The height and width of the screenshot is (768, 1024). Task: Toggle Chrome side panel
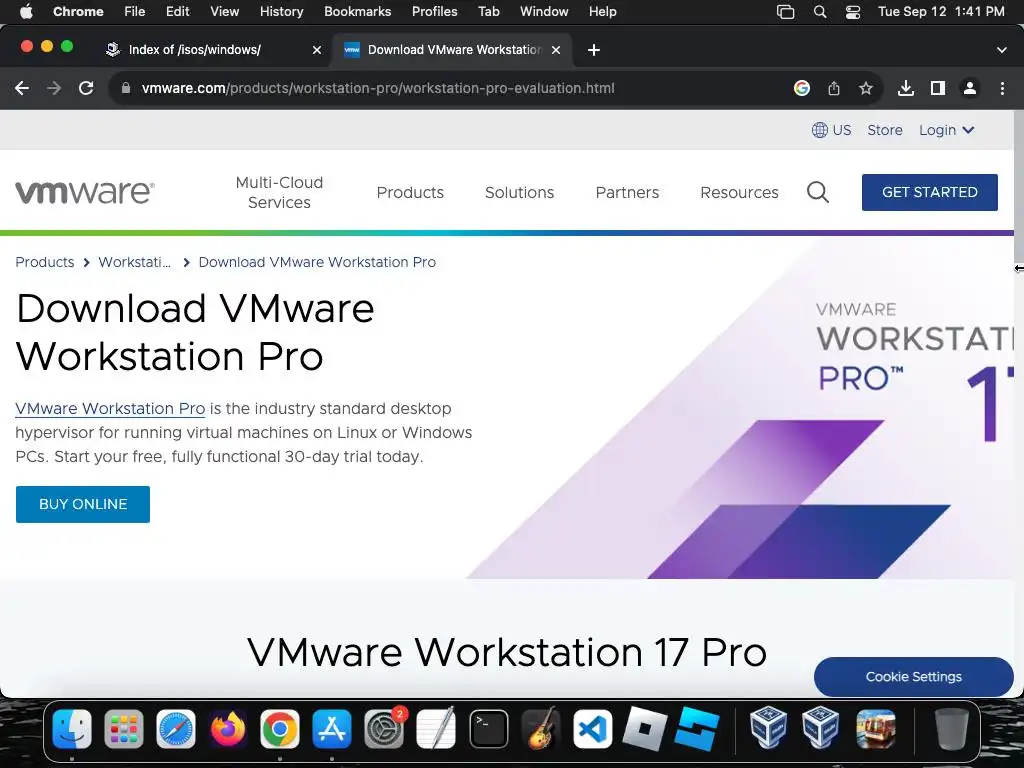[938, 88]
